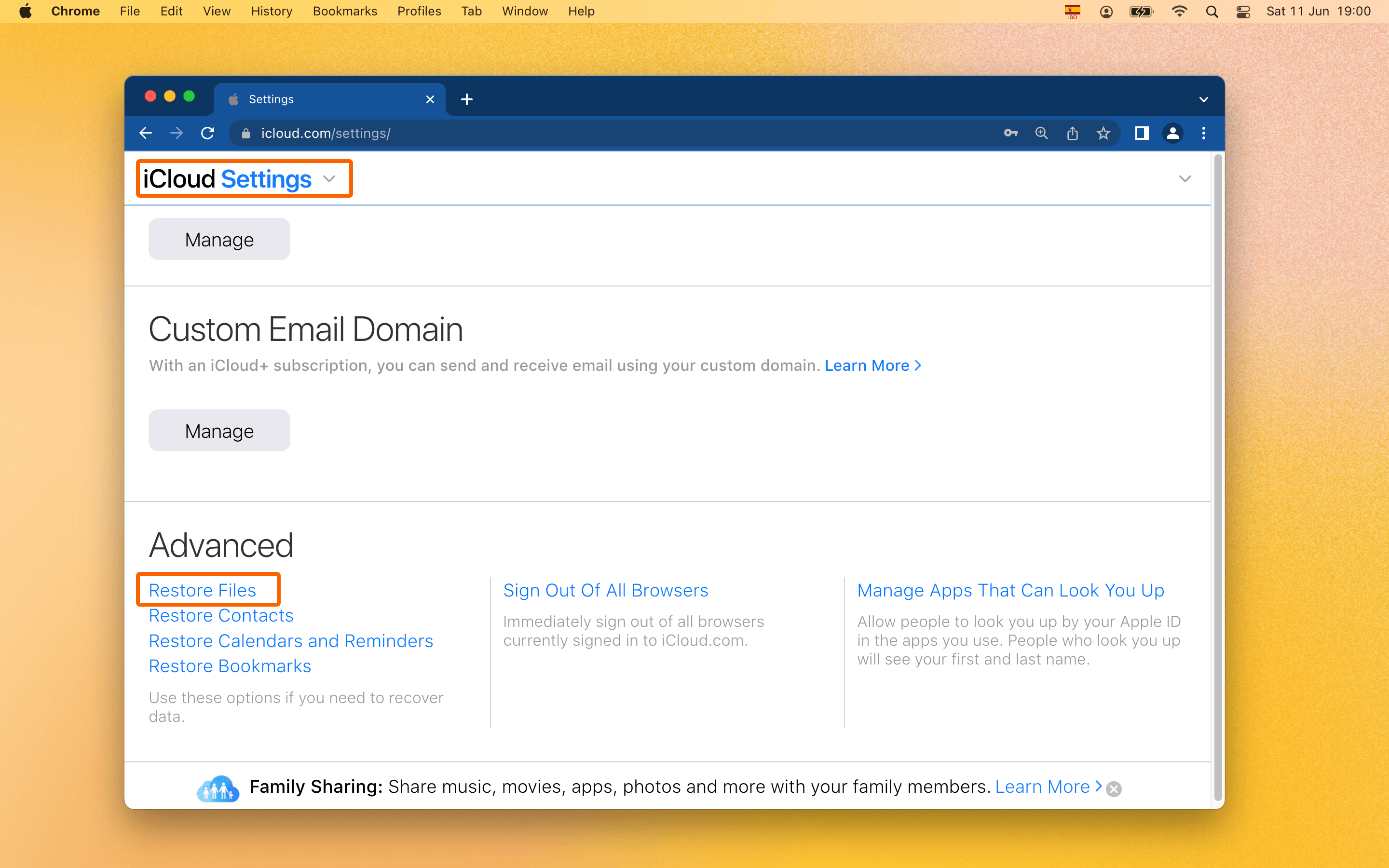1389x868 pixels.
Task: Open the Bookmarks menu
Action: click(344, 12)
